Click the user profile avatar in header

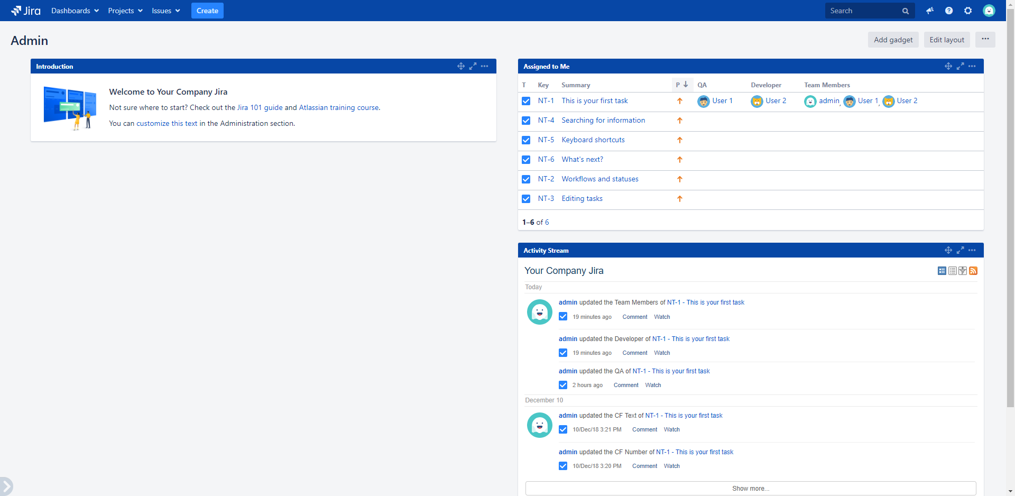pyautogui.click(x=989, y=11)
